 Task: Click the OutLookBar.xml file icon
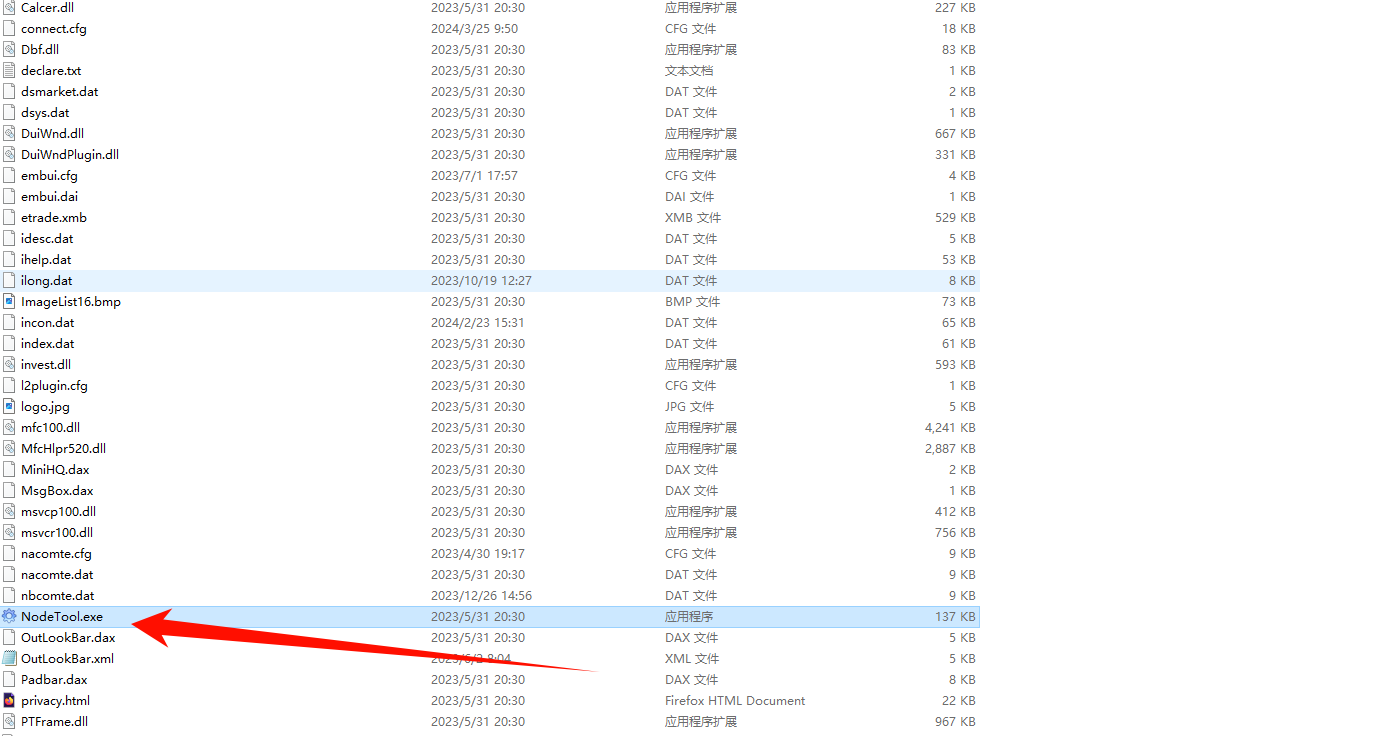point(9,659)
